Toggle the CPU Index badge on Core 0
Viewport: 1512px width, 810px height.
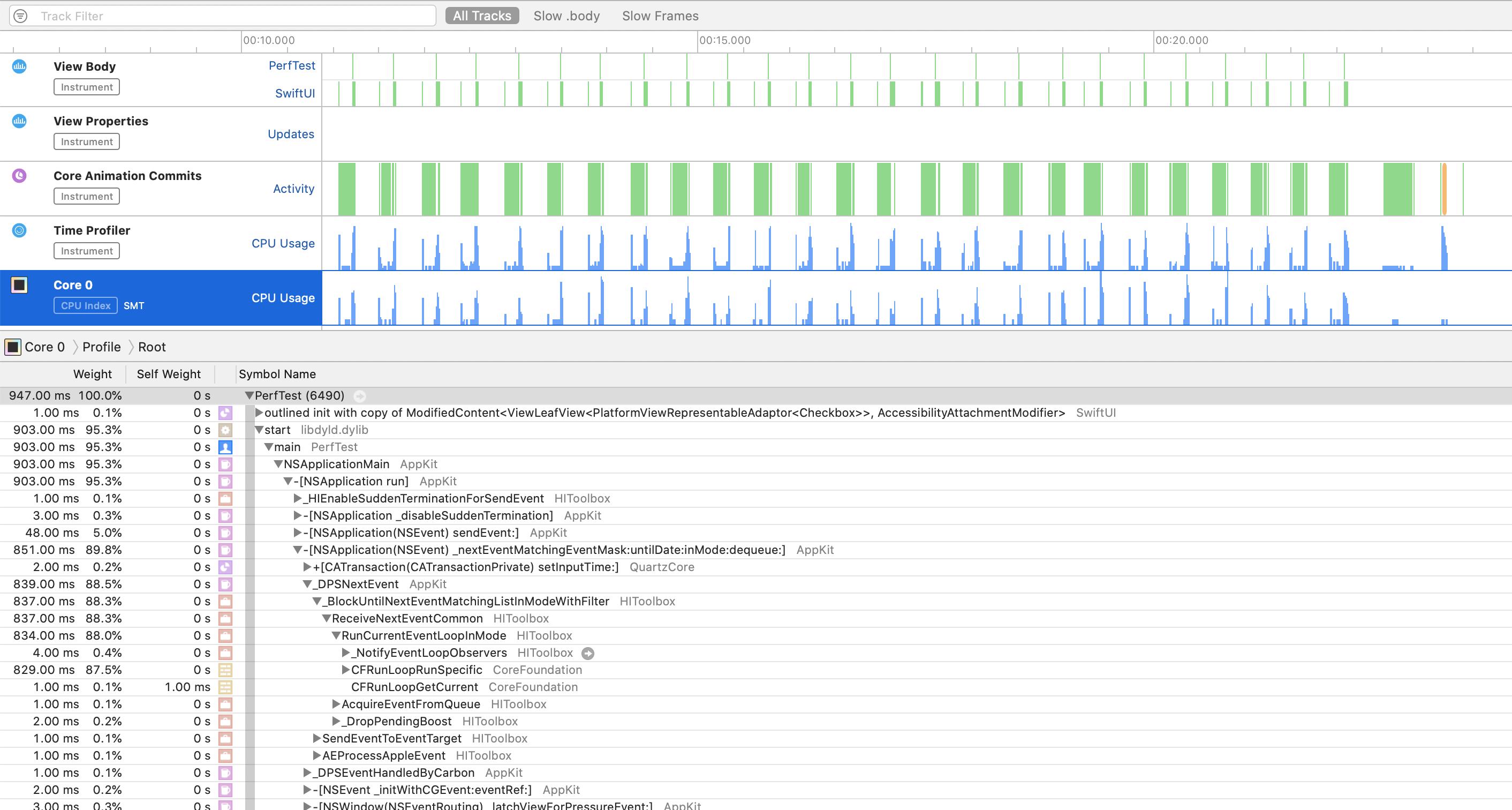[86, 305]
